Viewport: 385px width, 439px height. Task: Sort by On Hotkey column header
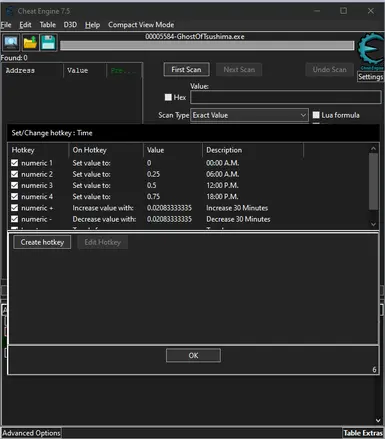106,150
